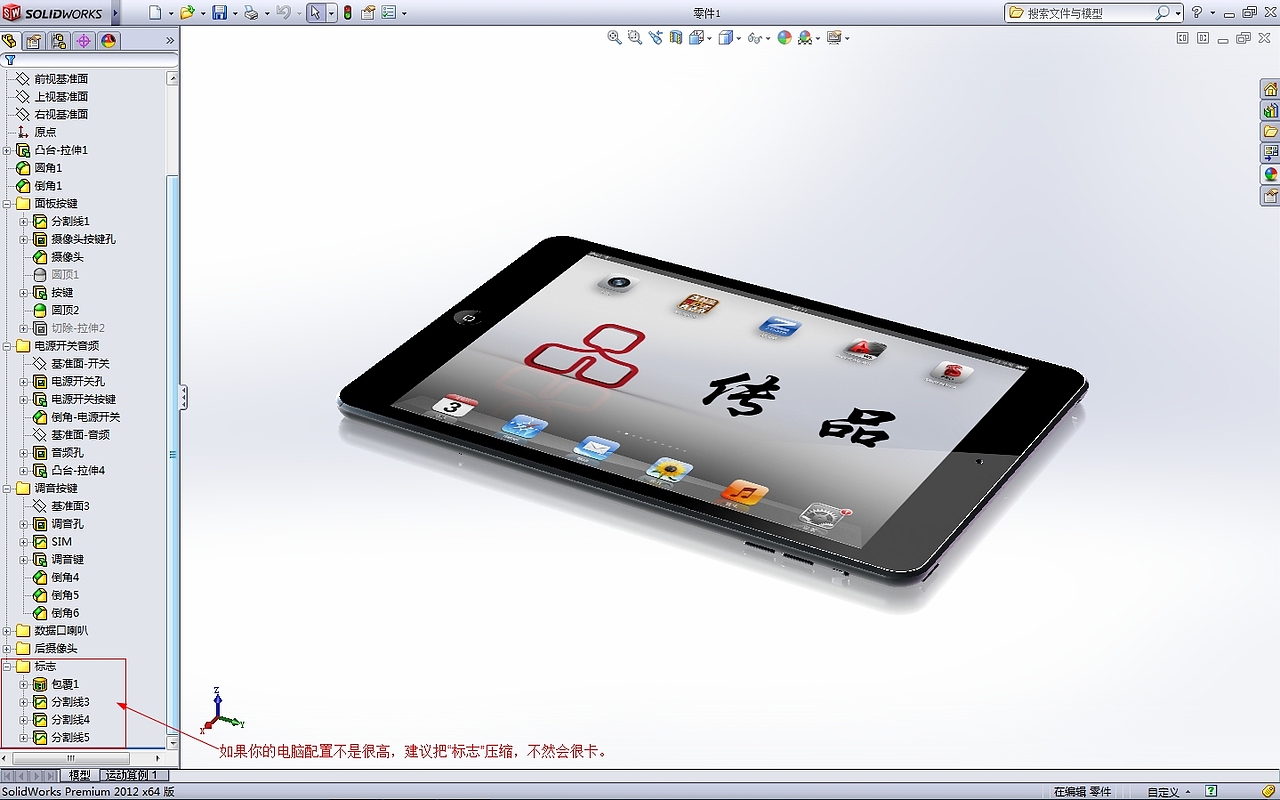Click the Print icon in the toolbar

(252, 12)
